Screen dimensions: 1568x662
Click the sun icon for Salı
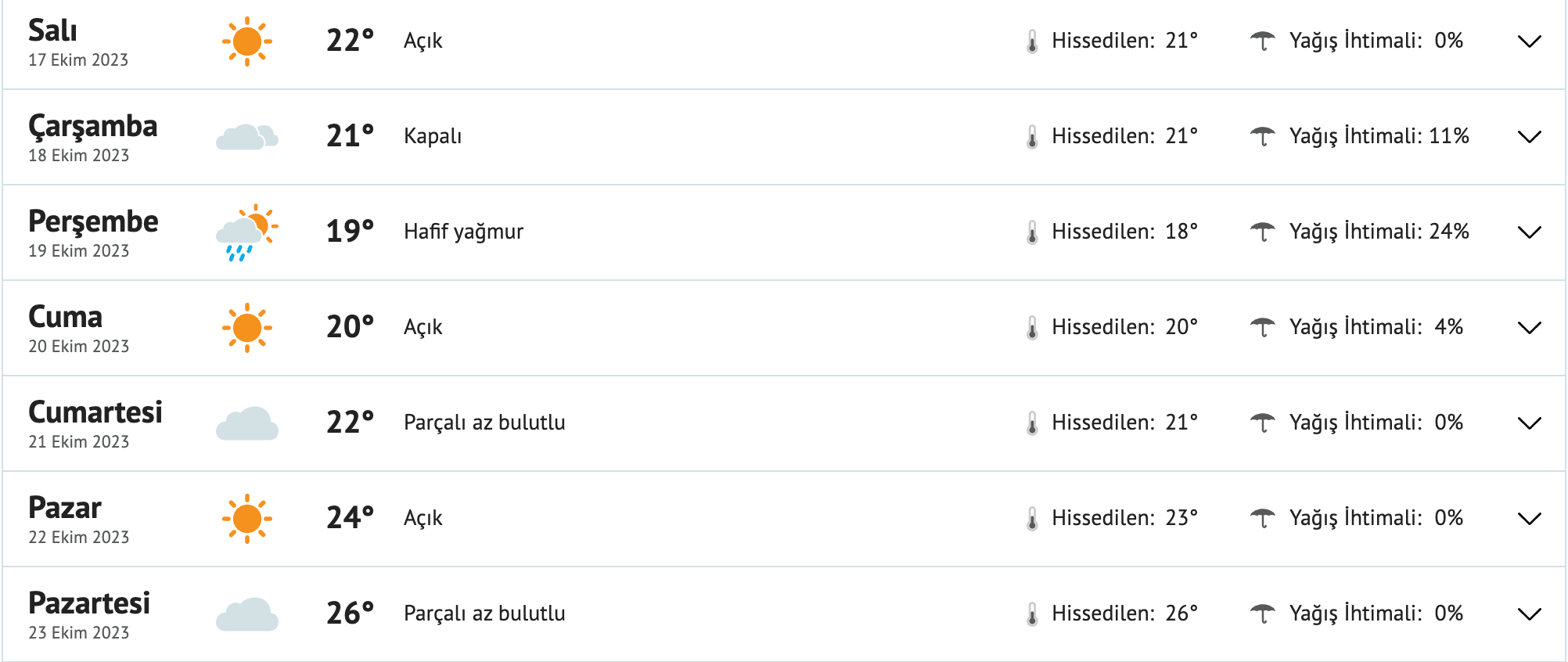tap(247, 41)
